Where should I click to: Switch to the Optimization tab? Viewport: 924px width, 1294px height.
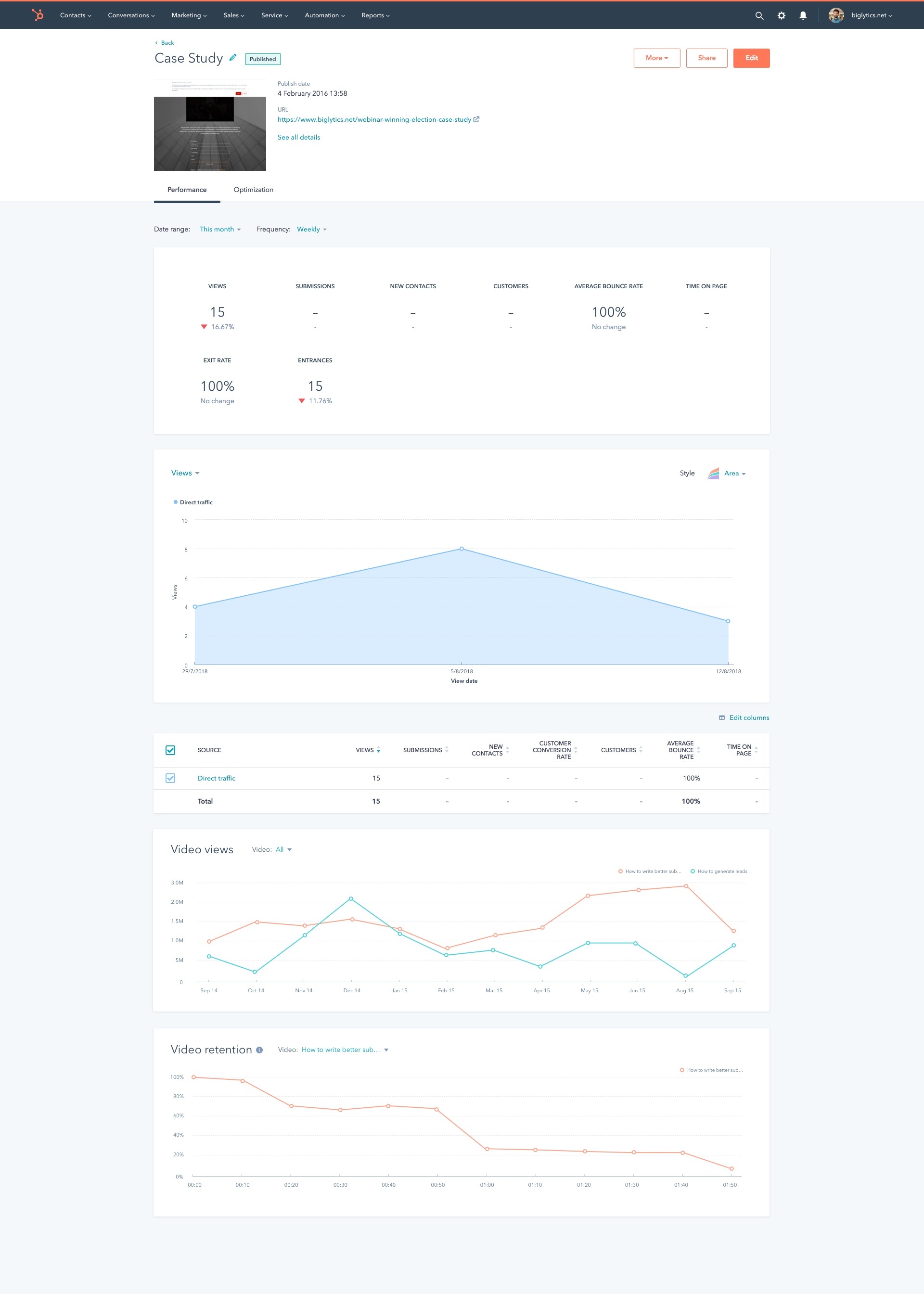coord(252,189)
